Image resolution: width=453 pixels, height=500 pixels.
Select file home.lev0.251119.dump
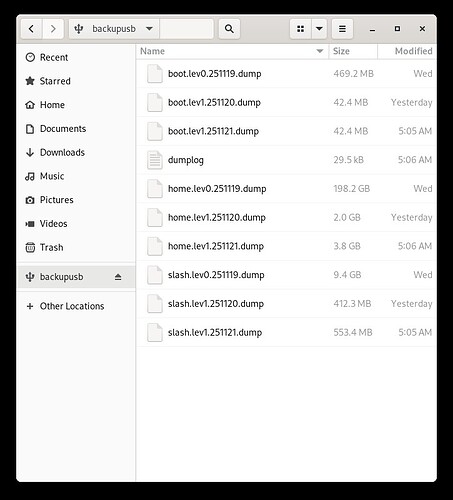point(286,189)
